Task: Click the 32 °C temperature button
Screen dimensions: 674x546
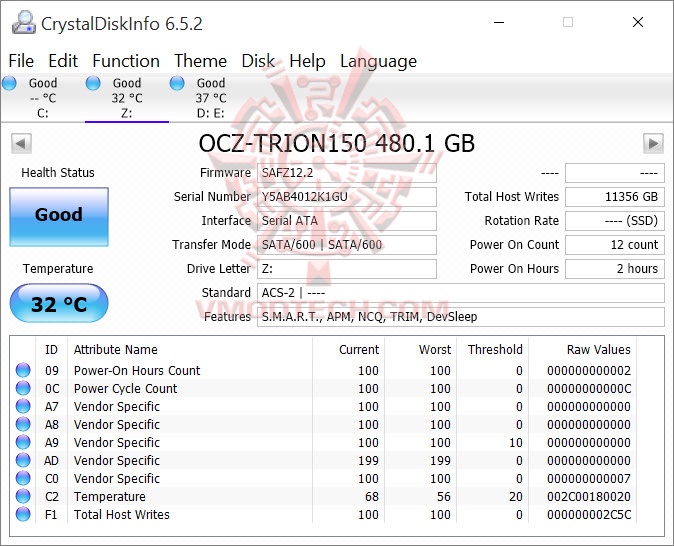Action: 59,303
